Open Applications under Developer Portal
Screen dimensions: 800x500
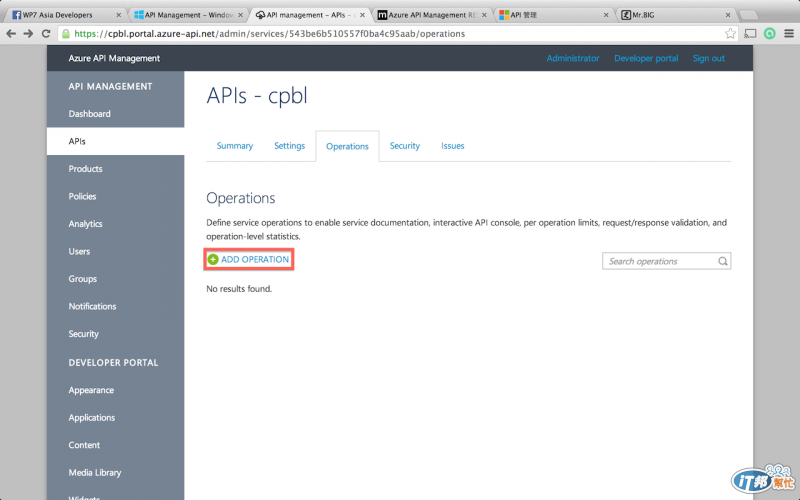coord(115,418)
